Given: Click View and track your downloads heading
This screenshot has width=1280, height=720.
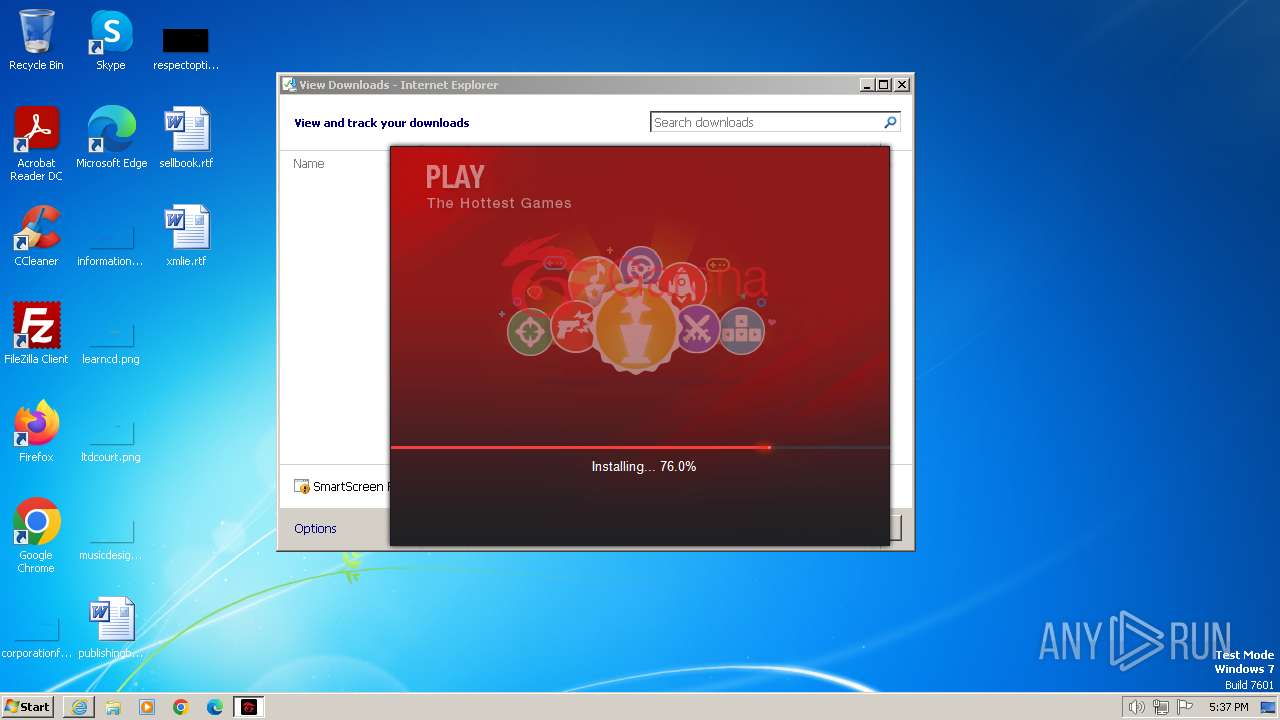Looking at the screenshot, I should 381,123.
